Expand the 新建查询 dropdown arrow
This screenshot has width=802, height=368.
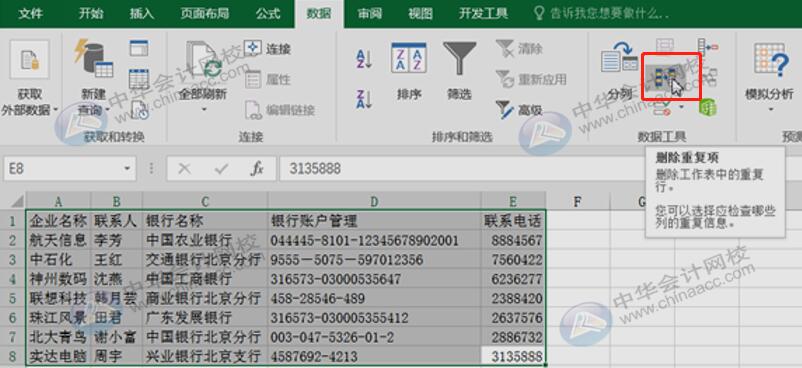click(x=107, y=110)
